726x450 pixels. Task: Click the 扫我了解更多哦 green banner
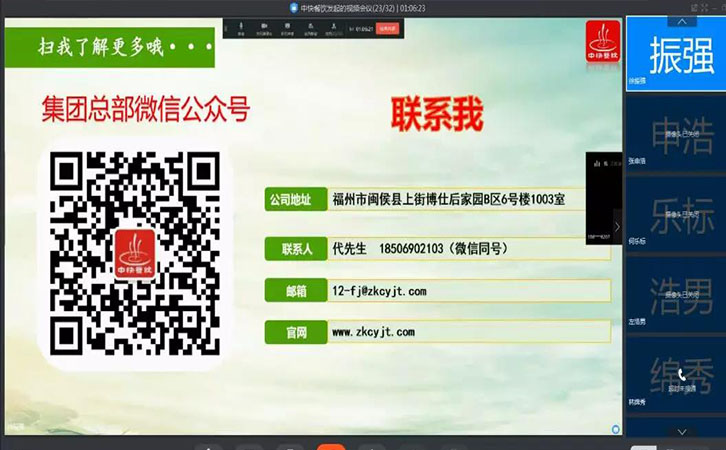pyautogui.click(x=110, y=47)
